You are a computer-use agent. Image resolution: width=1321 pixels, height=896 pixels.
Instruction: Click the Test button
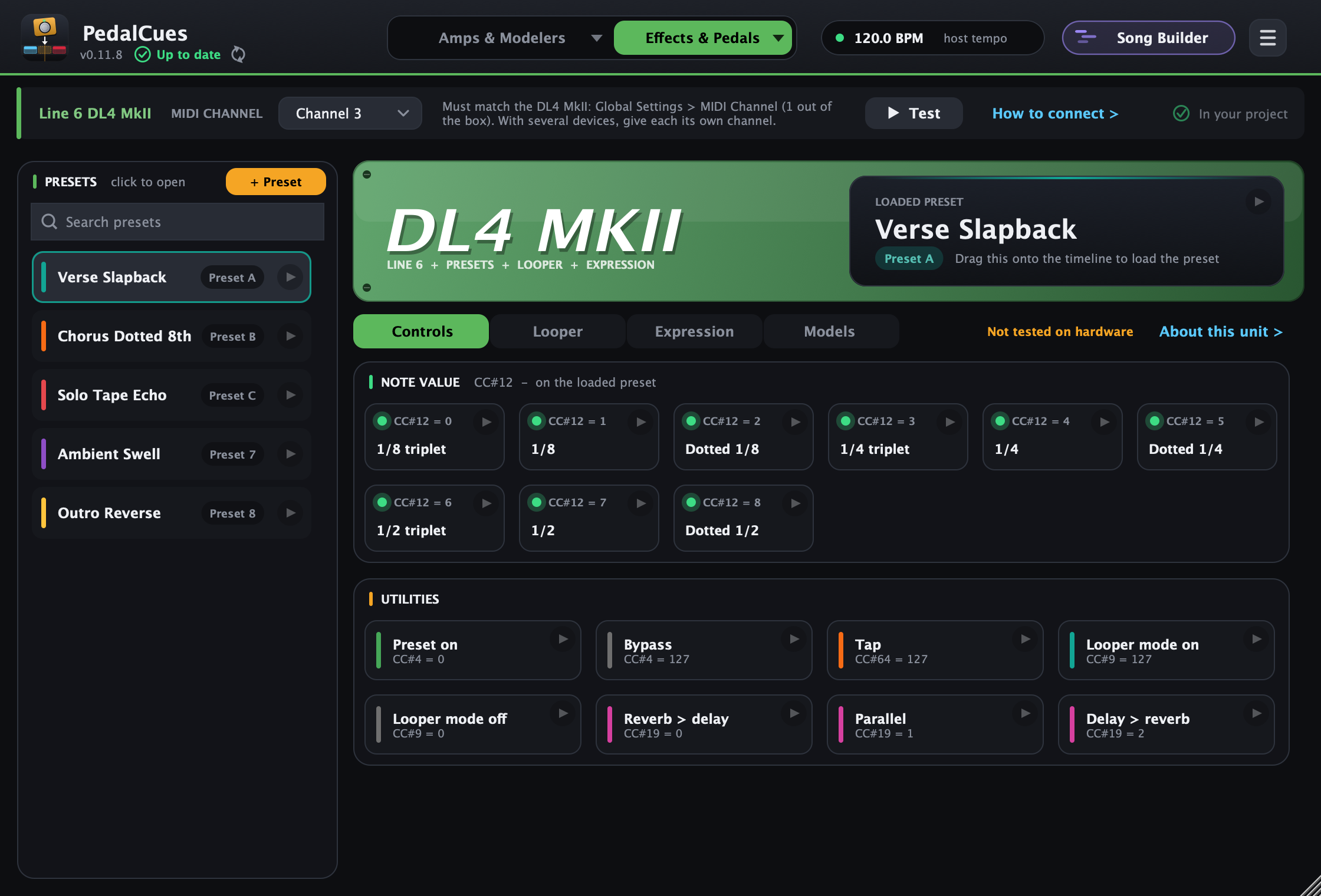pos(913,113)
